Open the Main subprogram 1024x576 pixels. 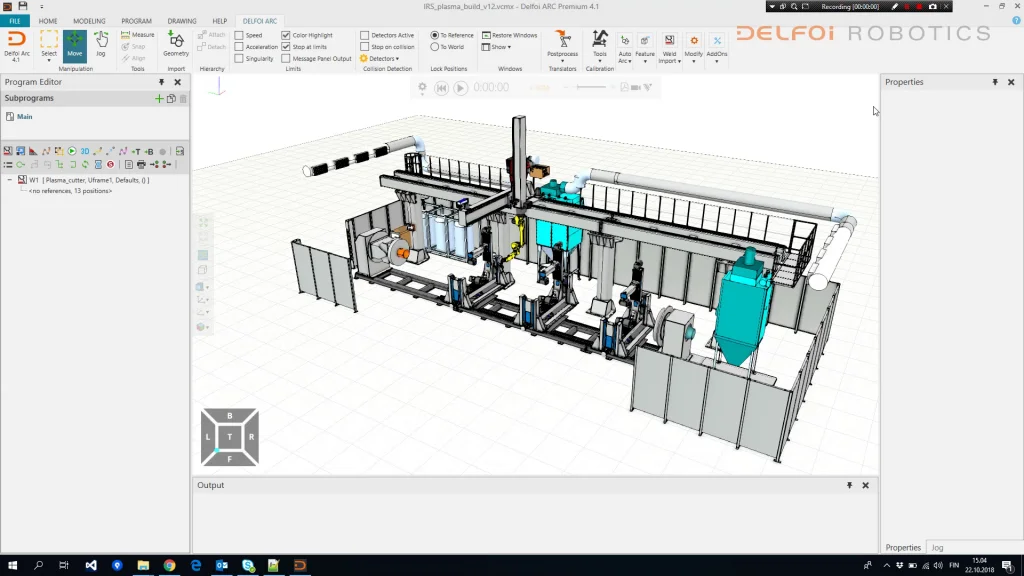pyautogui.click(x=24, y=117)
